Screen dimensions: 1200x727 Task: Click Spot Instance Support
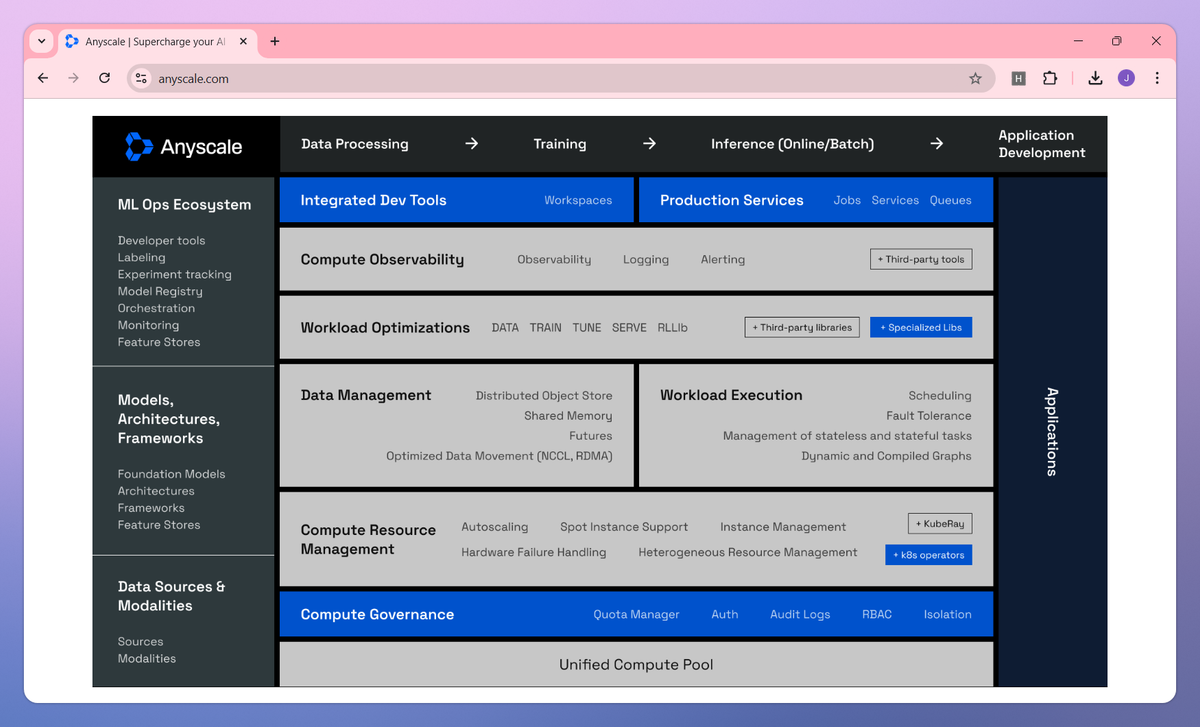coord(624,526)
